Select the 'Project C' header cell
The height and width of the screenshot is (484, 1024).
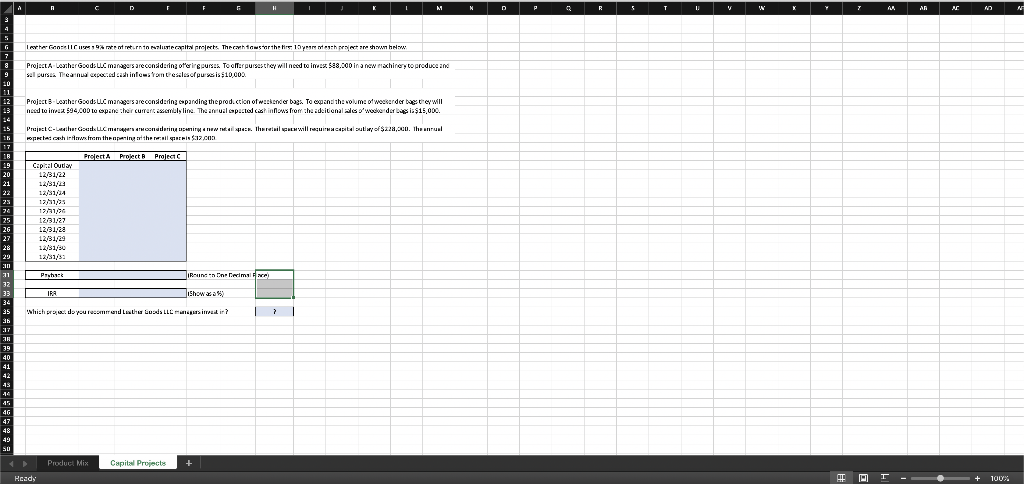168,156
